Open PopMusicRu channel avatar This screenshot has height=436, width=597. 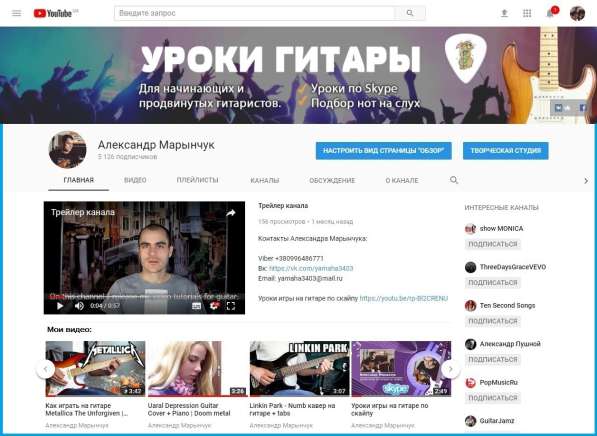point(471,383)
